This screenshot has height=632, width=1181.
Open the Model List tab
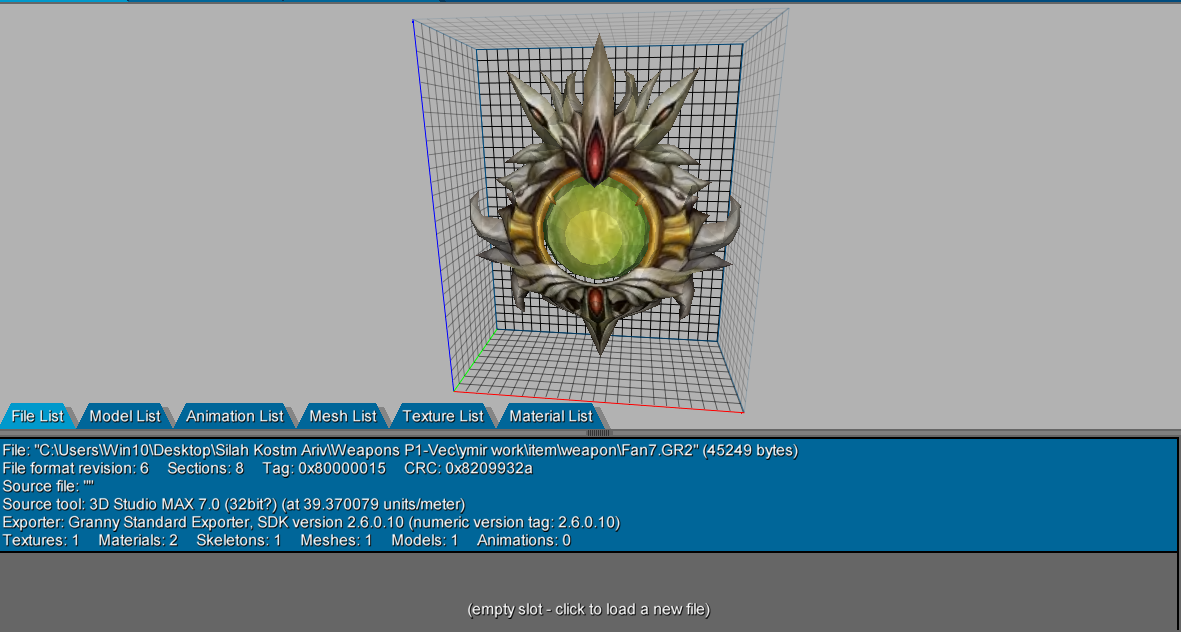(125, 416)
